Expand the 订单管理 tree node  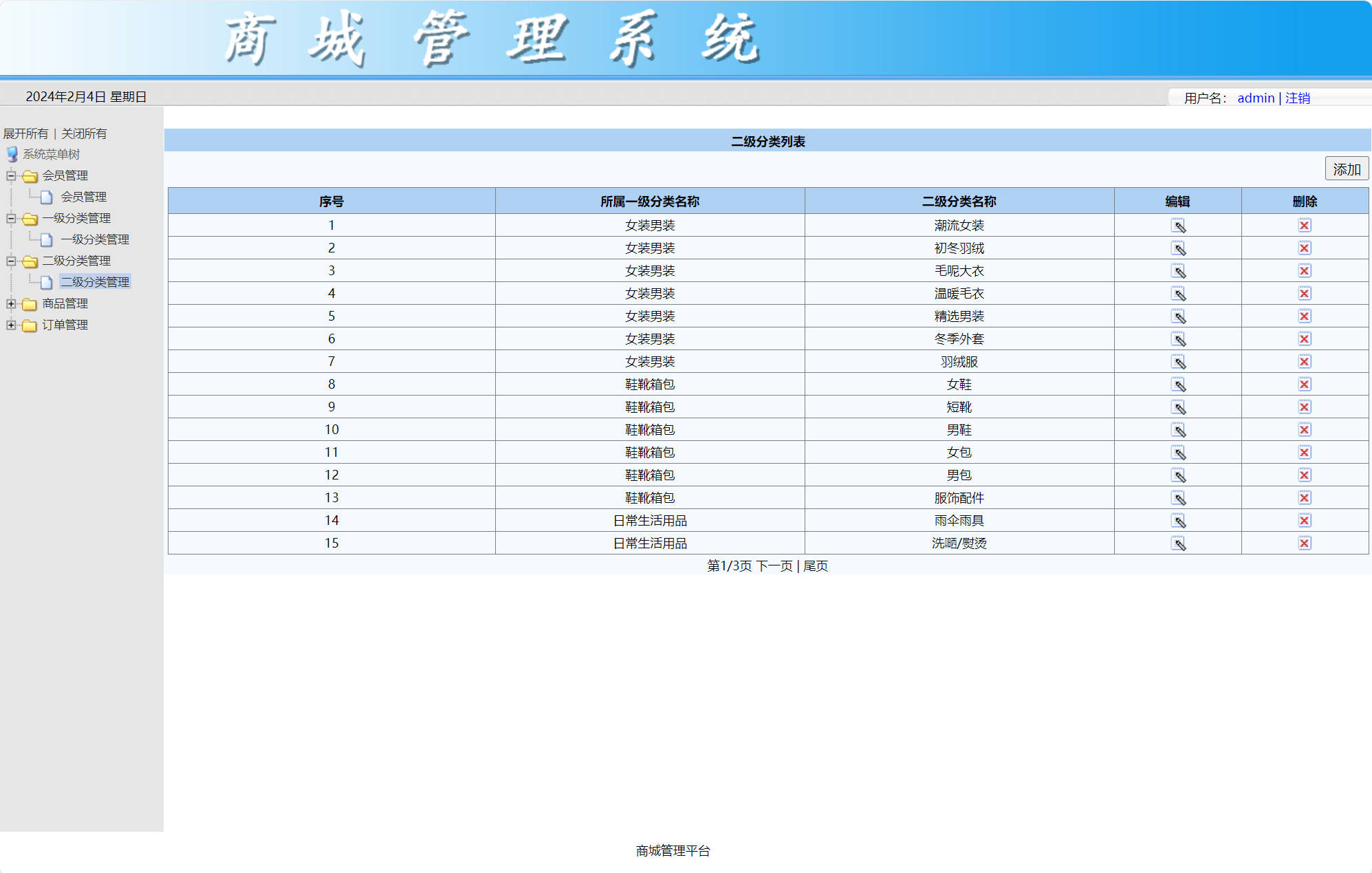coord(10,324)
